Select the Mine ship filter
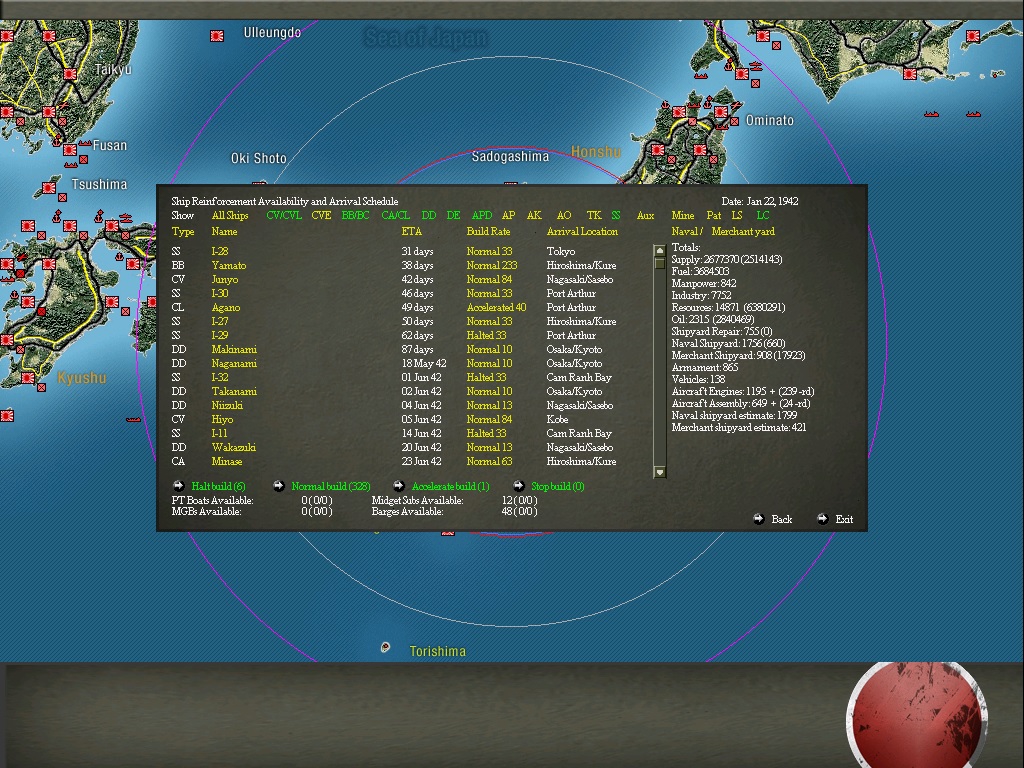1024x768 pixels. [683, 215]
